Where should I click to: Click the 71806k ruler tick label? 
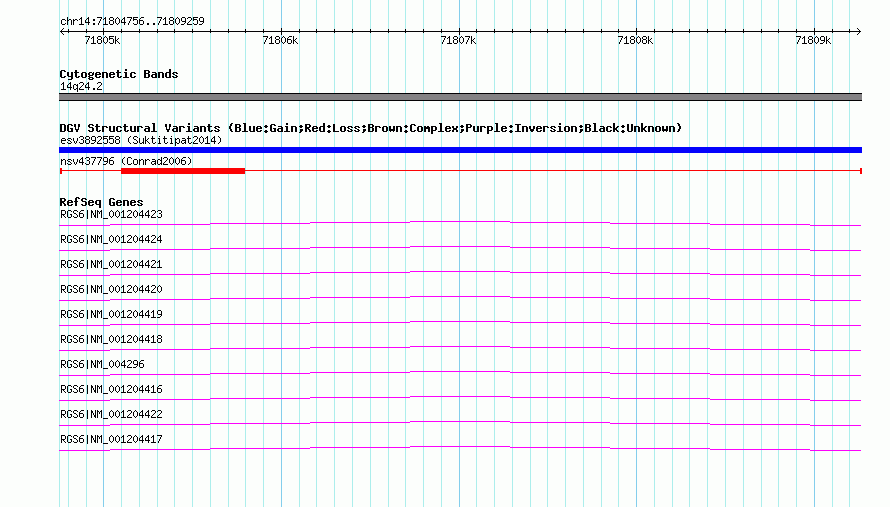280,40
